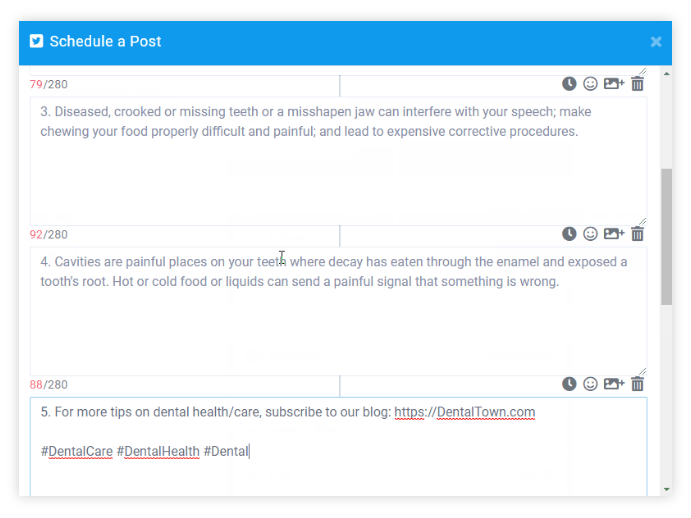This screenshot has width=691, height=518.
Task: Click trash icon in the 88/280 row
Action: pyautogui.click(x=638, y=384)
